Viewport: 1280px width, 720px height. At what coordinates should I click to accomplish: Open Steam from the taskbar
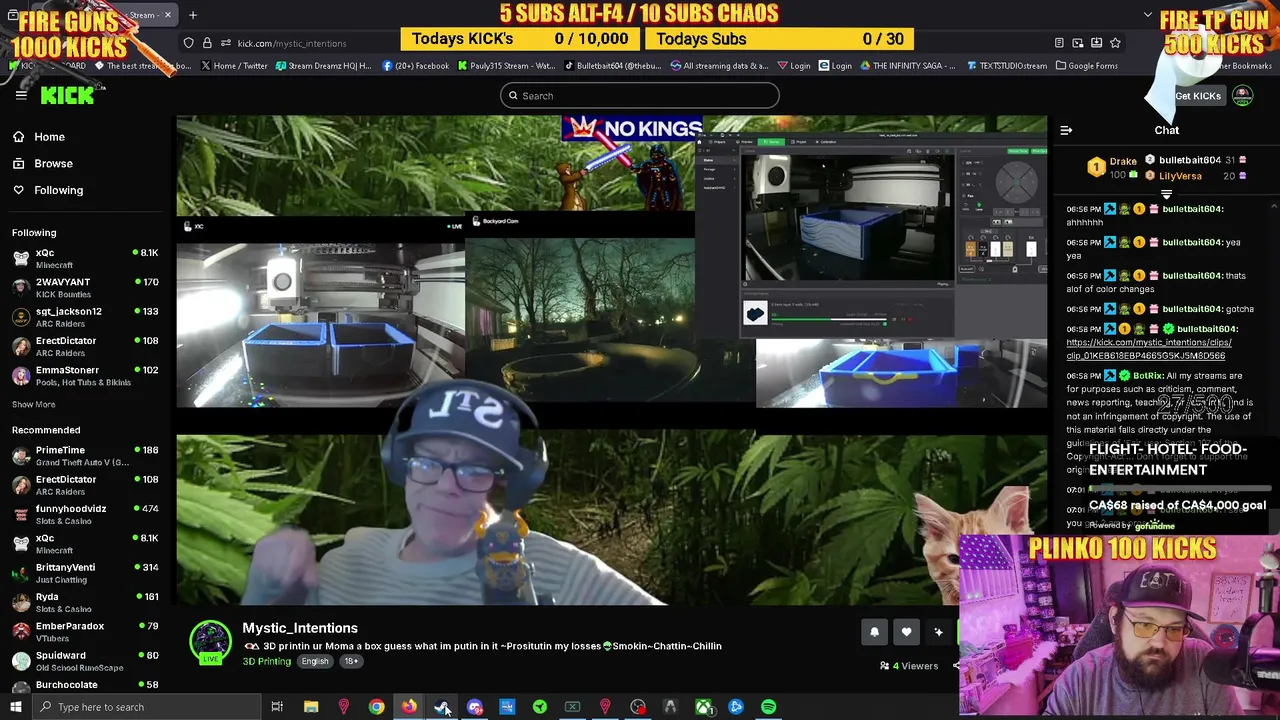coord(442,707)
